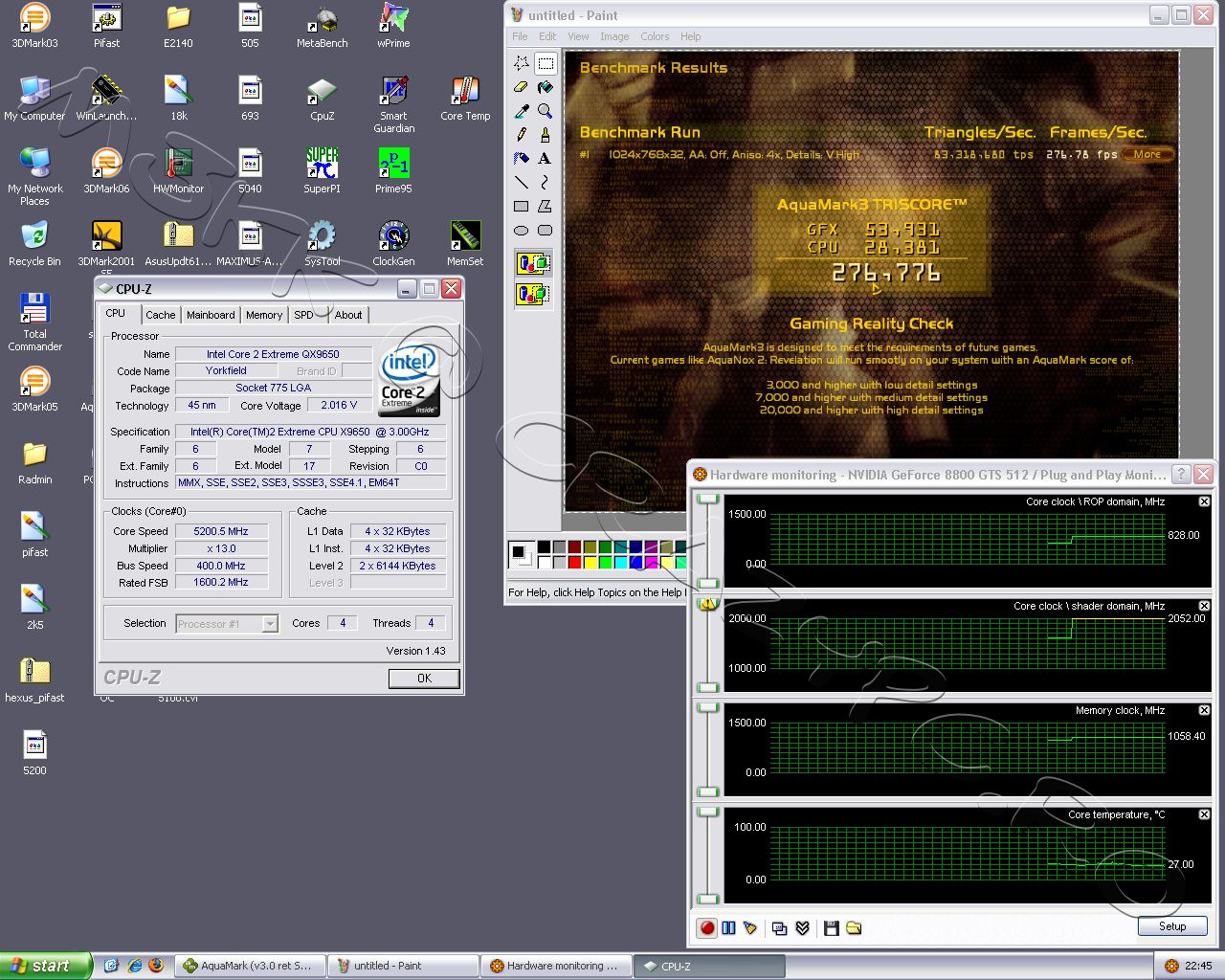The width and height of the screenshot is (1225, 980).
Task: Choose the Eraser tool in Paint
Action: (522, 87)
